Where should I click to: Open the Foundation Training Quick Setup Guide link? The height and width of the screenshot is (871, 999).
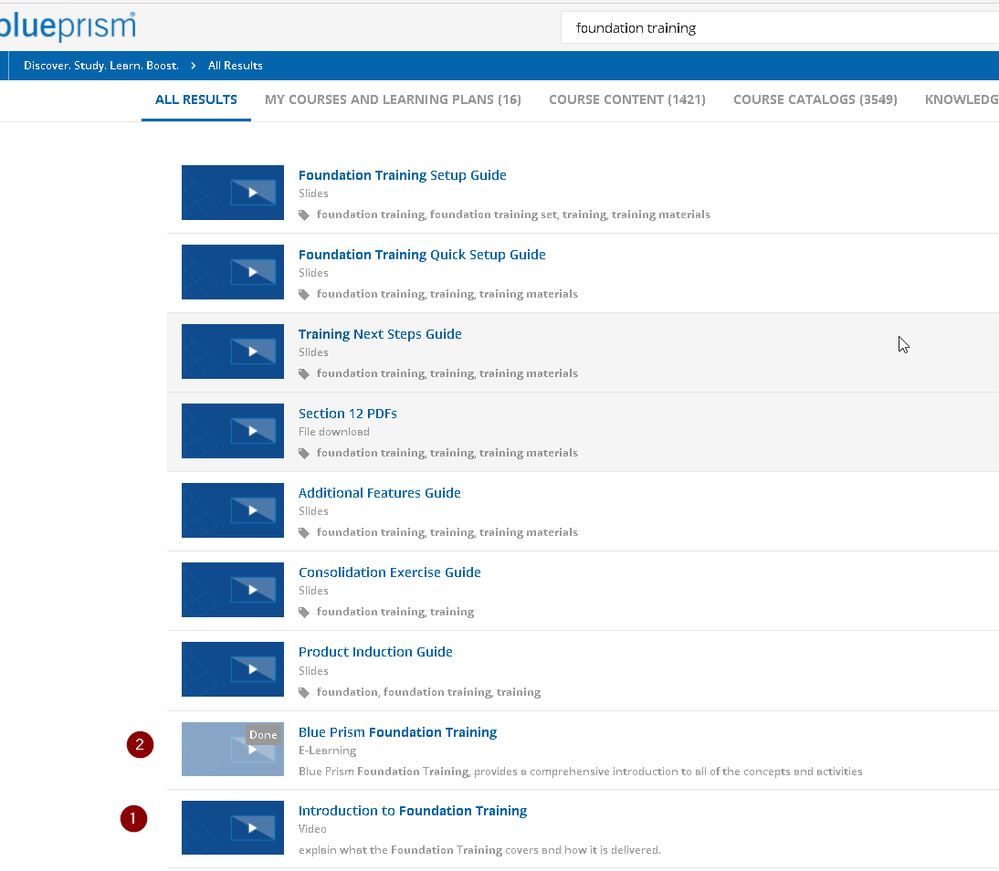422,255
